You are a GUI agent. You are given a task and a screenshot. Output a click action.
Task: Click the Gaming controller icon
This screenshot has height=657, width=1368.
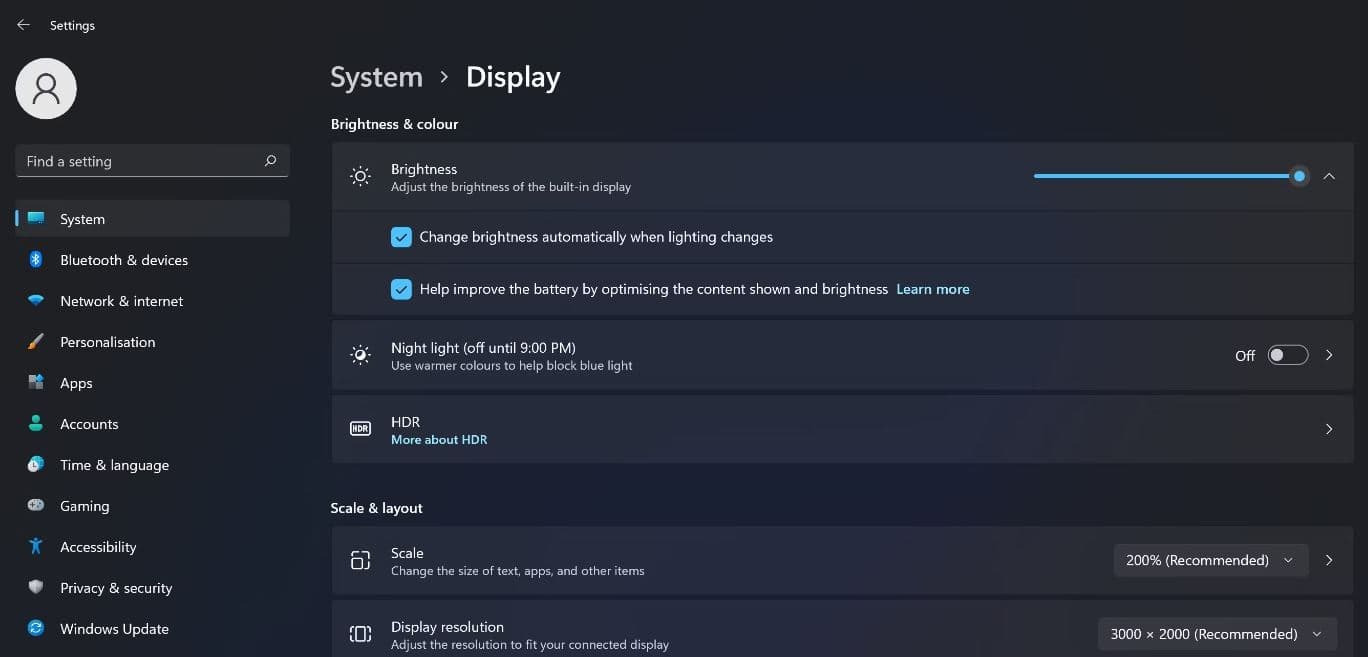36,505
